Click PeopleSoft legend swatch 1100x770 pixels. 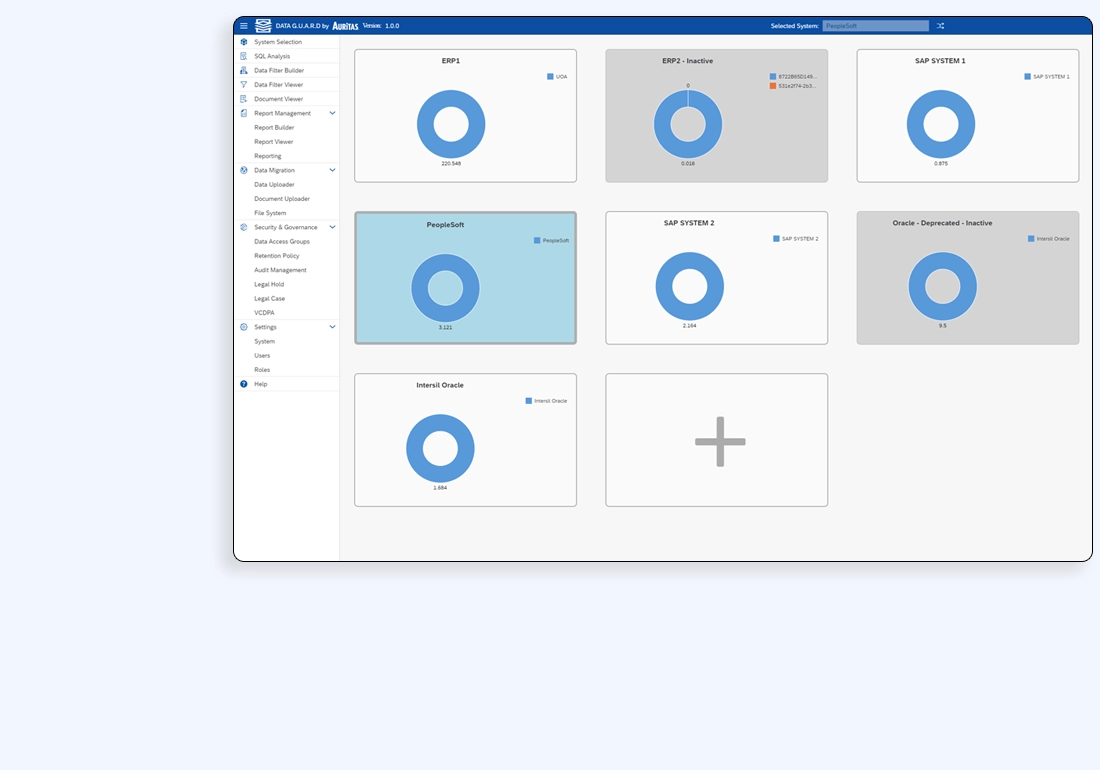[537, 241]
